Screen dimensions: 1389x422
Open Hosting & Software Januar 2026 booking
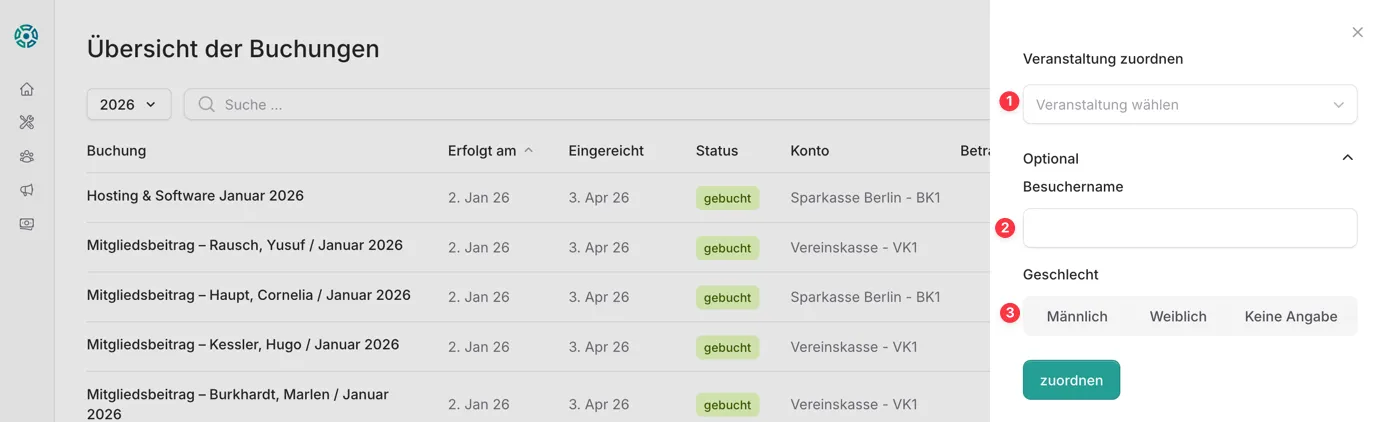(x=195, y=196)
